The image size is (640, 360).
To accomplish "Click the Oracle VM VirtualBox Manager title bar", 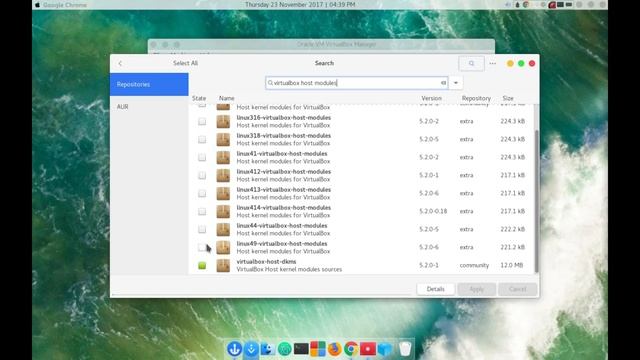I will pyautogui.click(x=321, y=44).
